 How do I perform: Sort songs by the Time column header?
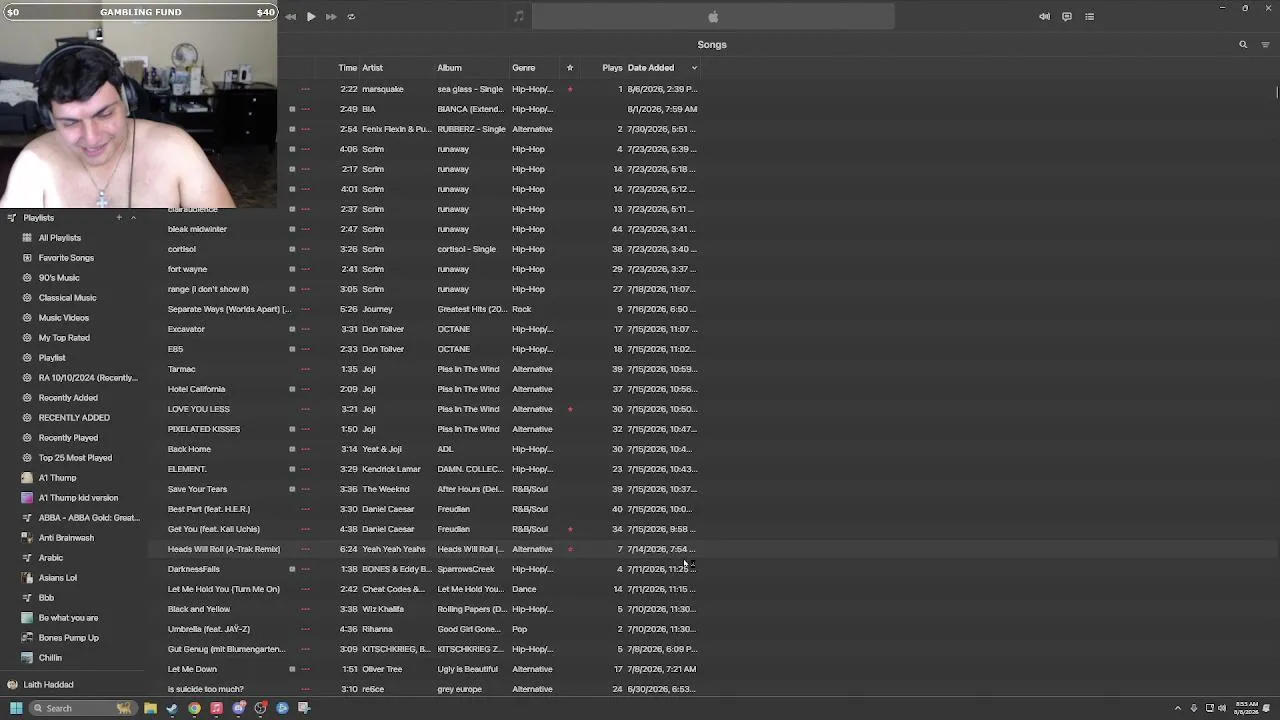[347, 68]
